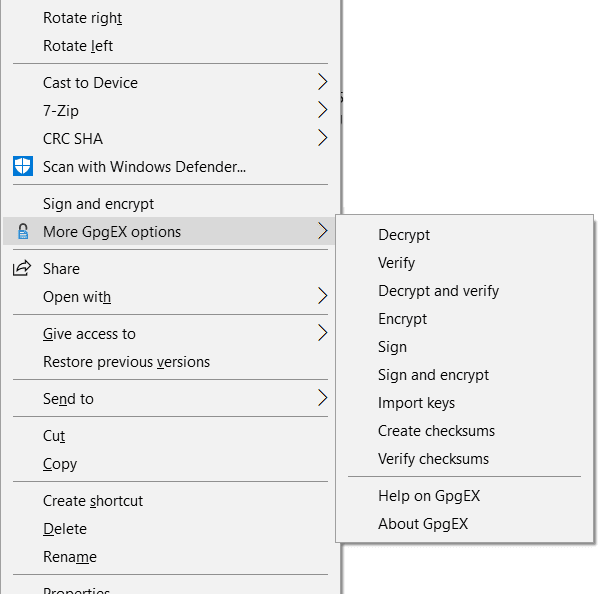This screenshot has width=600, height=594.
Task: Click the Share arrow icon
Action: click(x=22, y=269)
